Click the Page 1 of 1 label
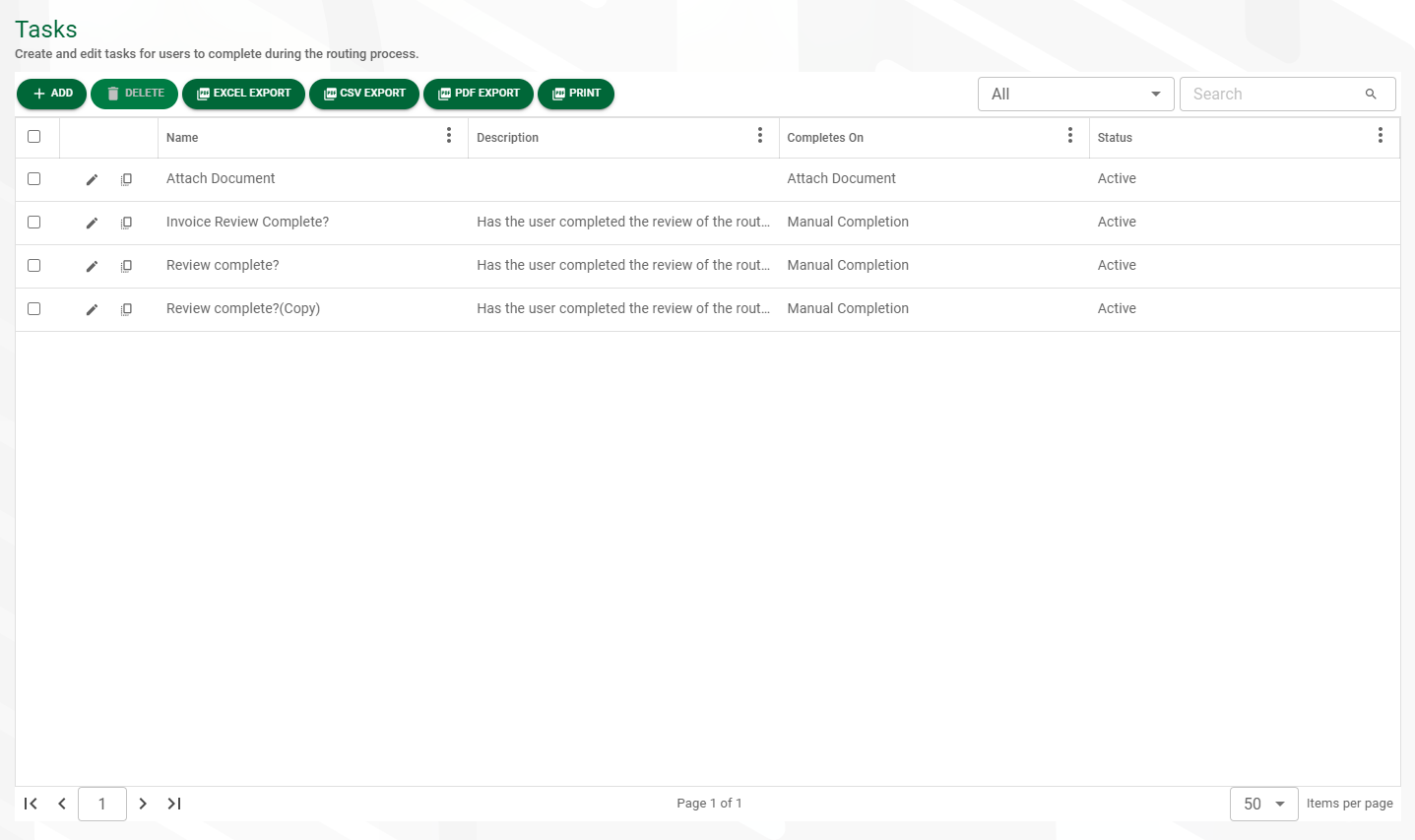The image size is (1415, 840). pyautogui.click(x=709, y=804)
